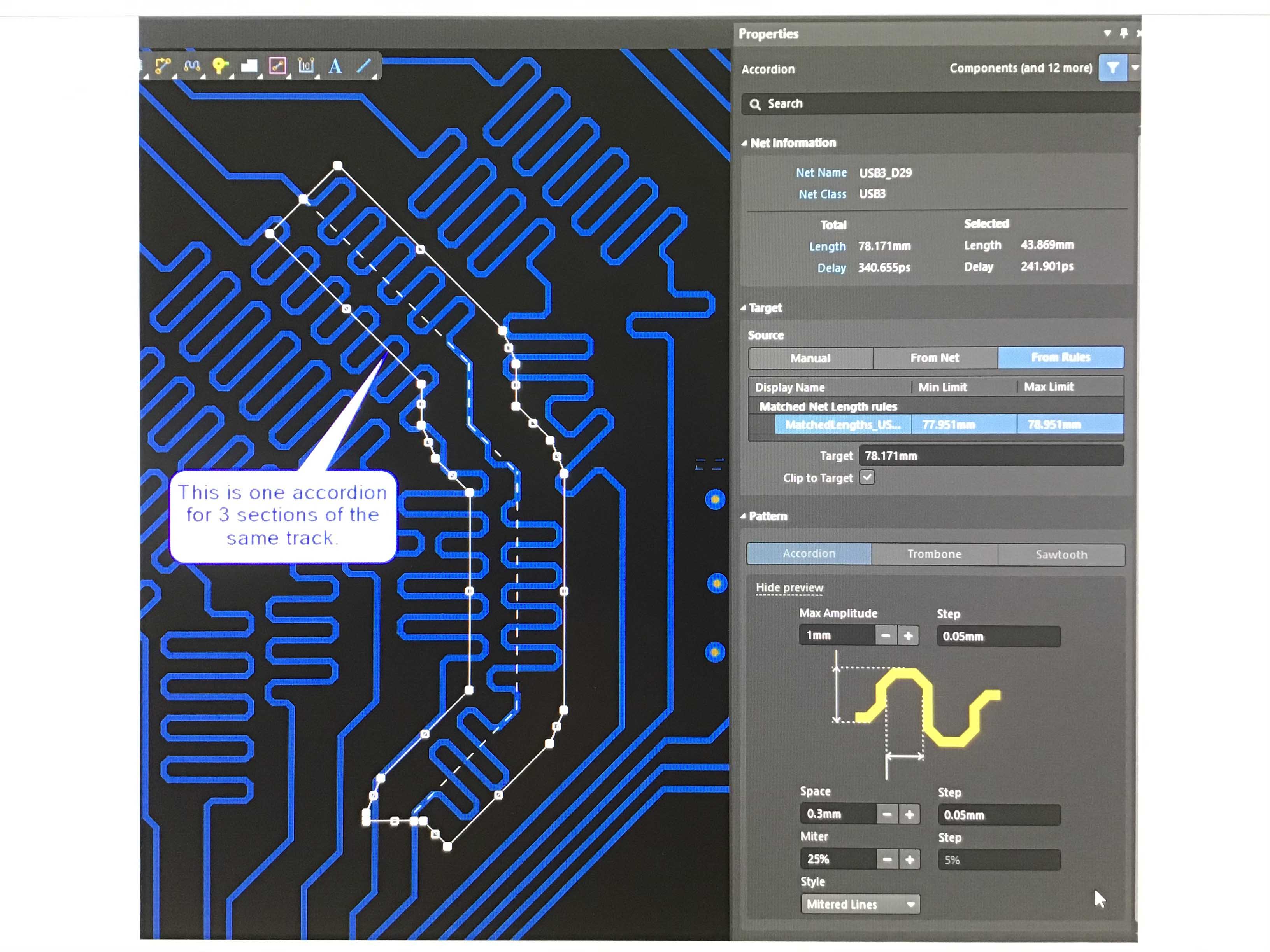The height and width of the screenshot is (952, 1270).
Task: Select the keepout track tool icon
Action: [278, 66]
